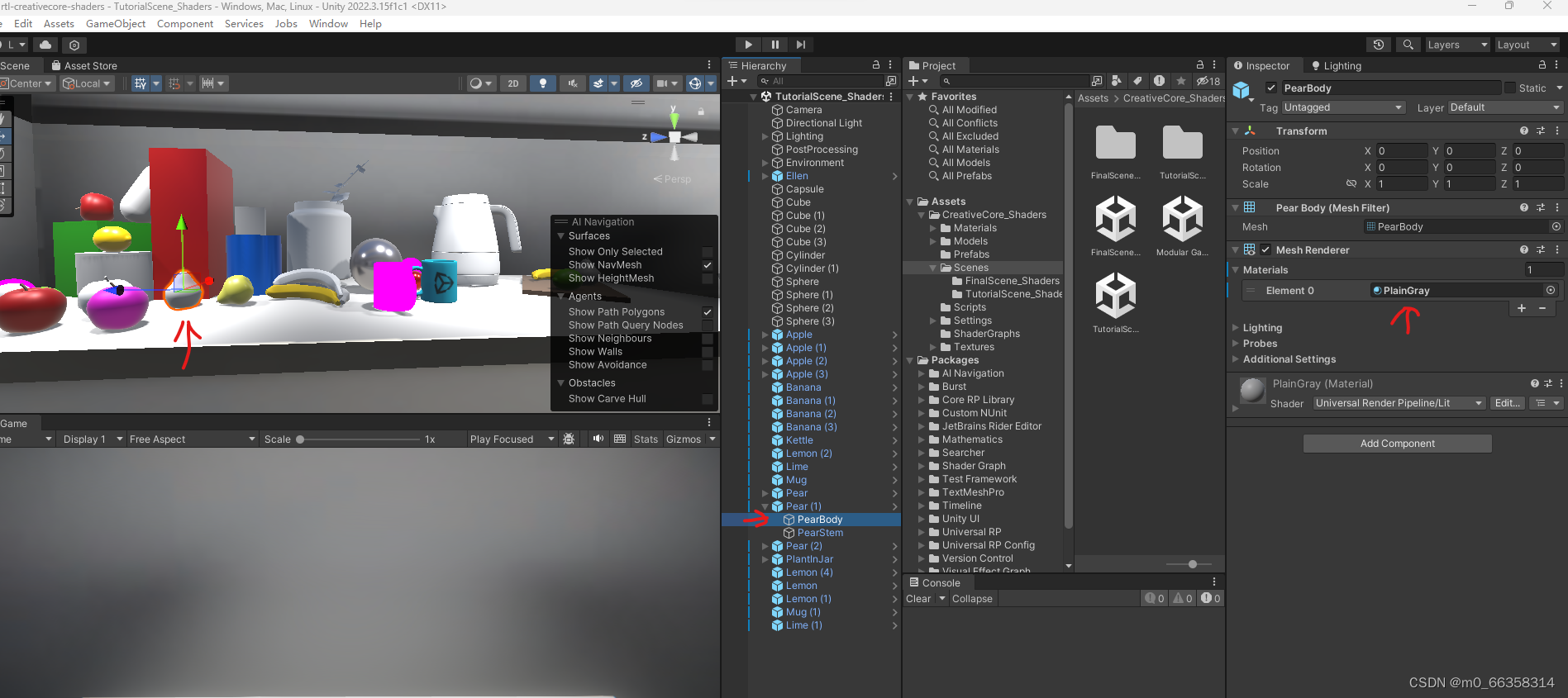Image resolution: width=1568 pixels, height=698 pixels.
Task: Toggle Scene audio mute icon
Action: 572,83
